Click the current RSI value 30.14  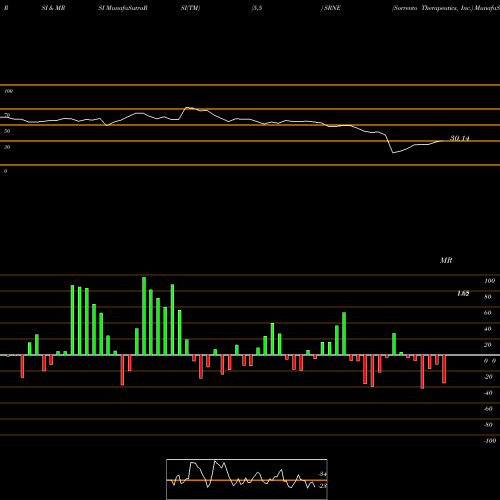click(x=460, y=138)
